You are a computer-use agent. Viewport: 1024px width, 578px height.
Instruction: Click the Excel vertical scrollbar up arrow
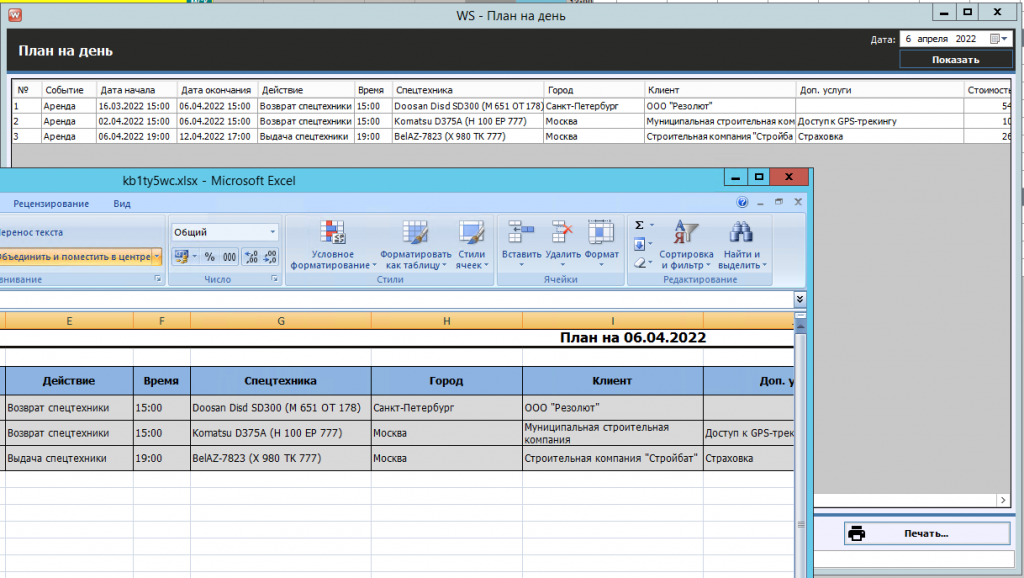pyautogui.click(x=801, y=325)
